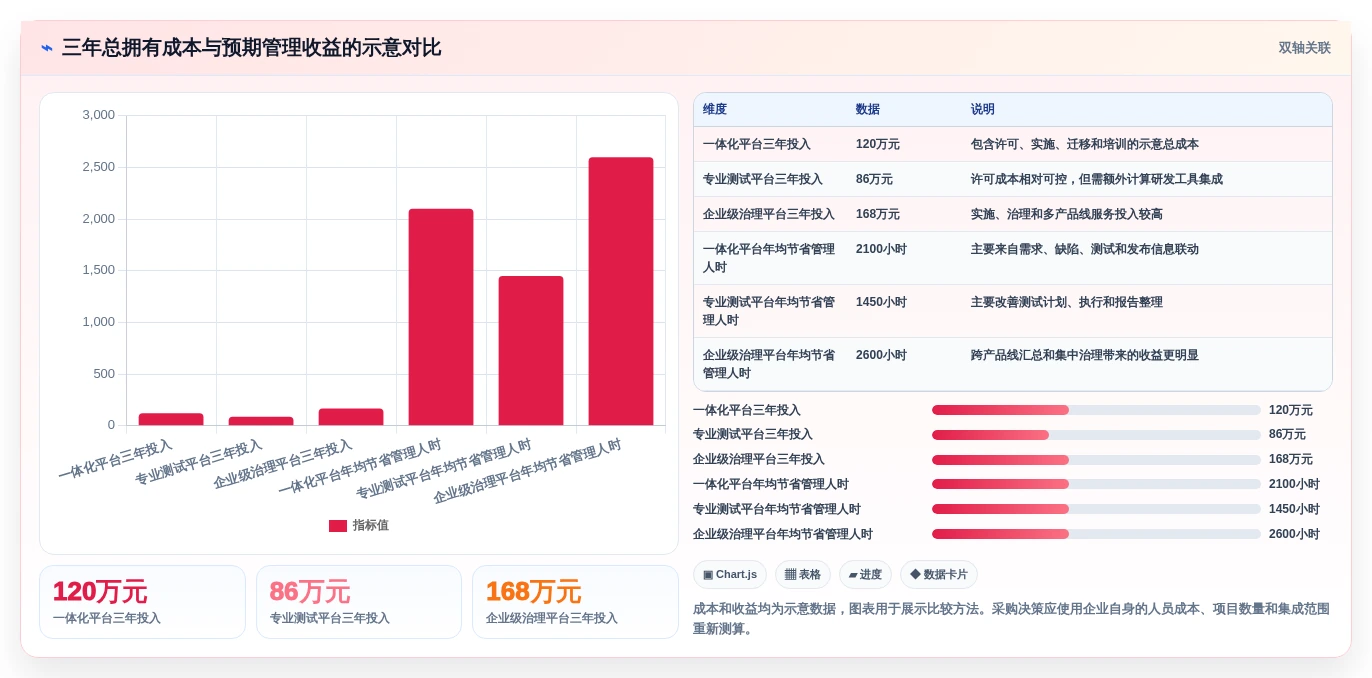
Task: Open the 86万元 data card
Action: (x=359, y=602)
